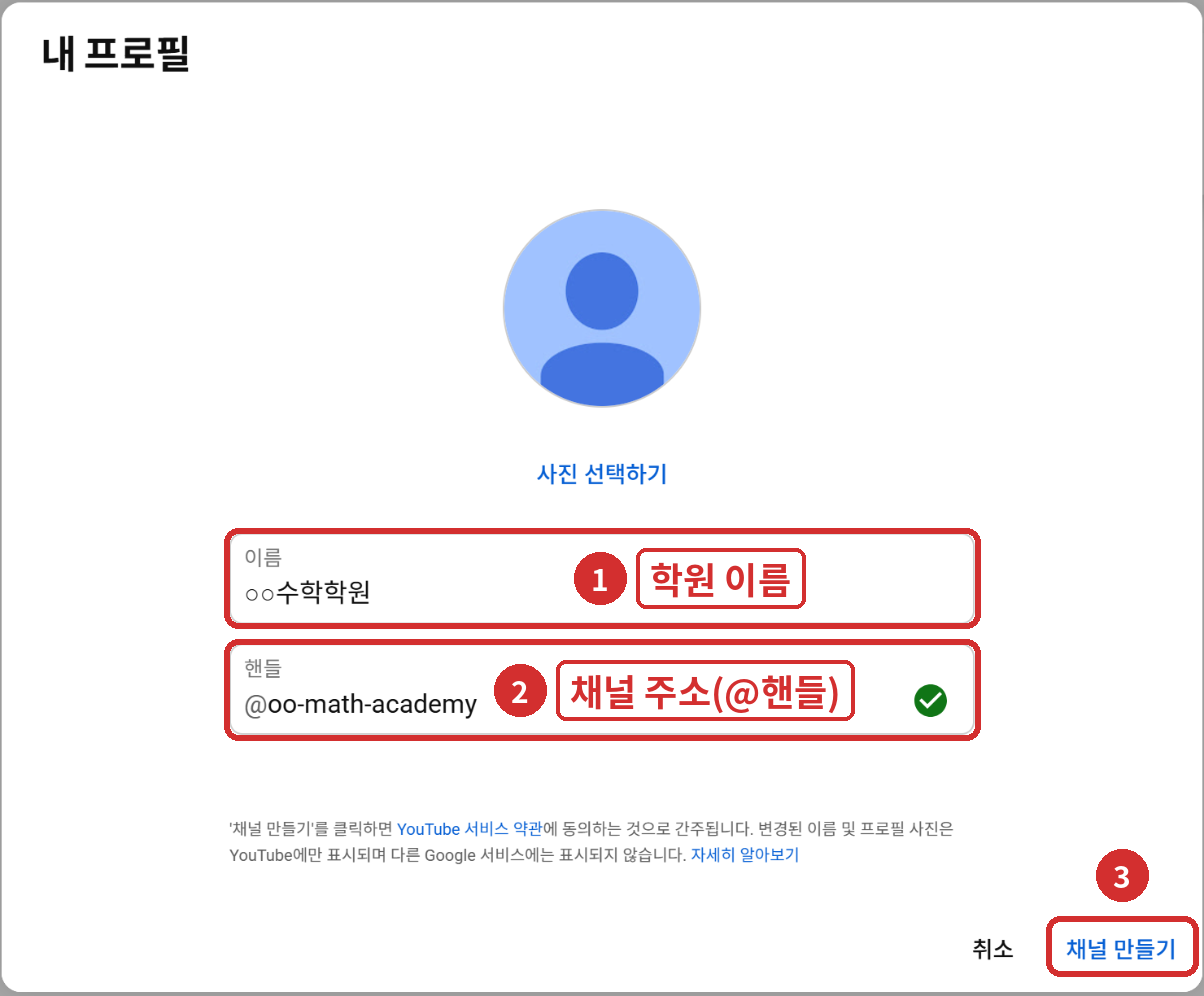Open the YouTube 서비스 약관 link
Image resolution: width=1204 pixels, height=996 pixels.
tap(470, 829)
